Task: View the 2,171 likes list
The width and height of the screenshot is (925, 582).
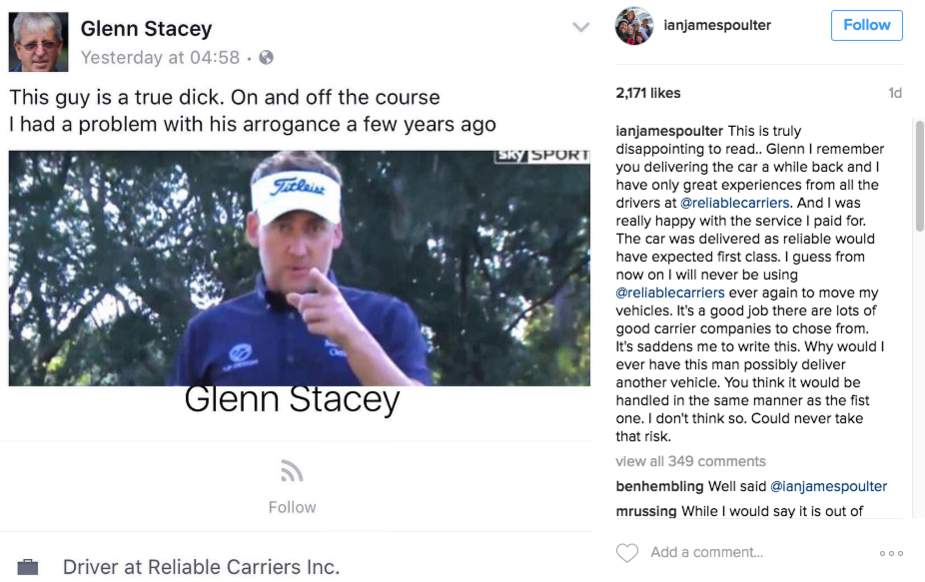Action: point(648,93)
